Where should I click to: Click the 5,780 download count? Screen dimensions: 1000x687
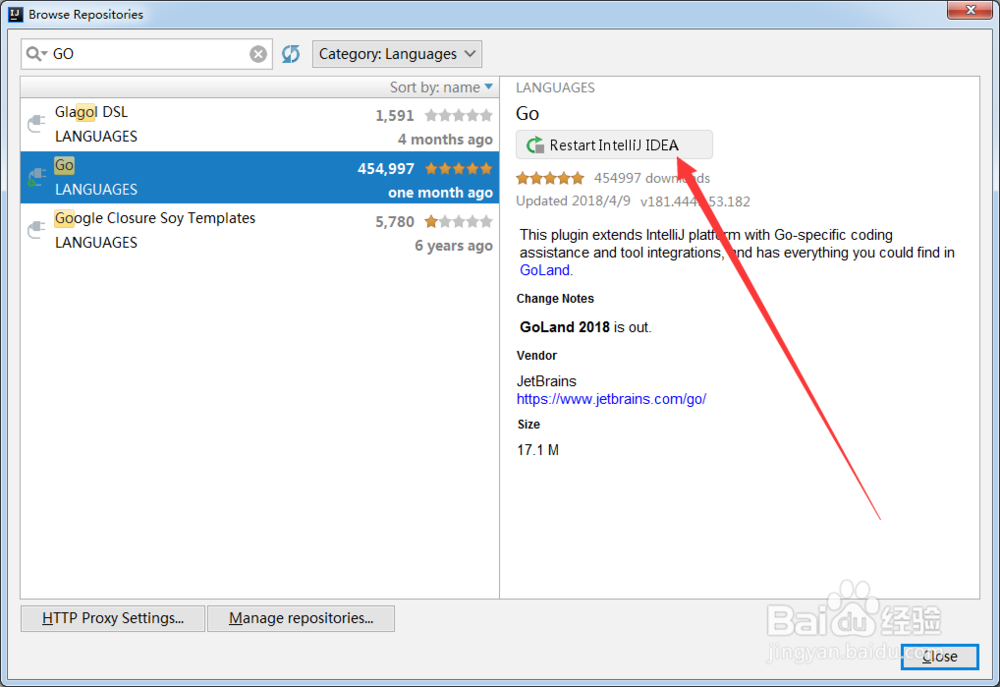pyautogui.click(x=395, y=222)
